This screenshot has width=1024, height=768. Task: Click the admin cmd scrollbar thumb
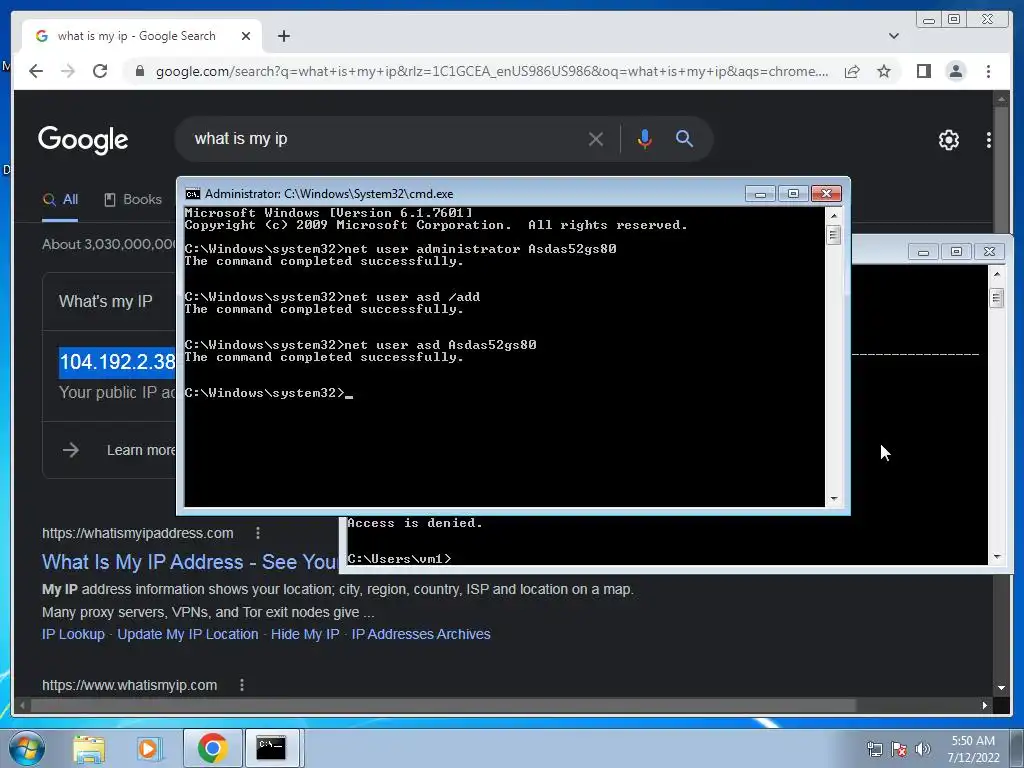coord(833,234)
